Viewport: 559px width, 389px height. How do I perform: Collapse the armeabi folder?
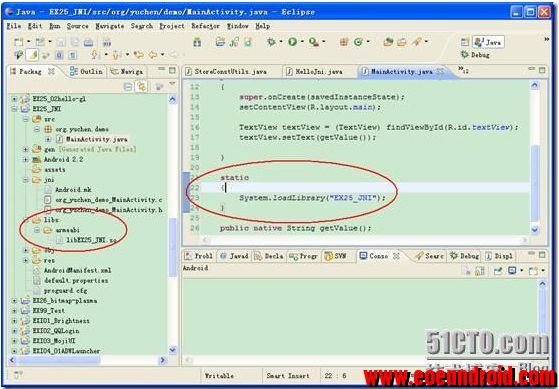(x=37, y=230)
